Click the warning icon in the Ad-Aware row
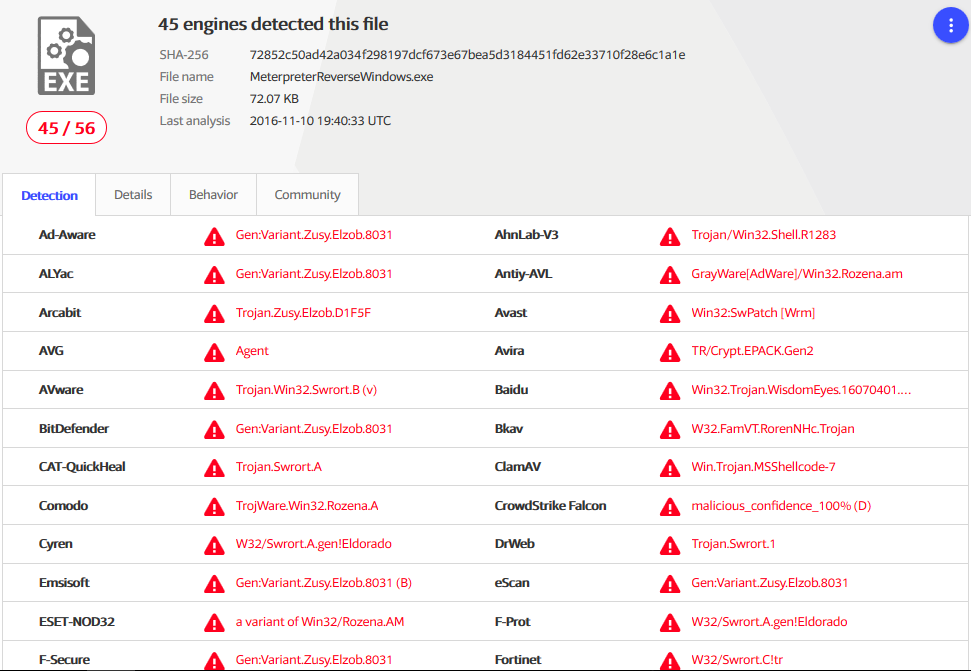This screenshot has width=971, height=671. [214, 236]
